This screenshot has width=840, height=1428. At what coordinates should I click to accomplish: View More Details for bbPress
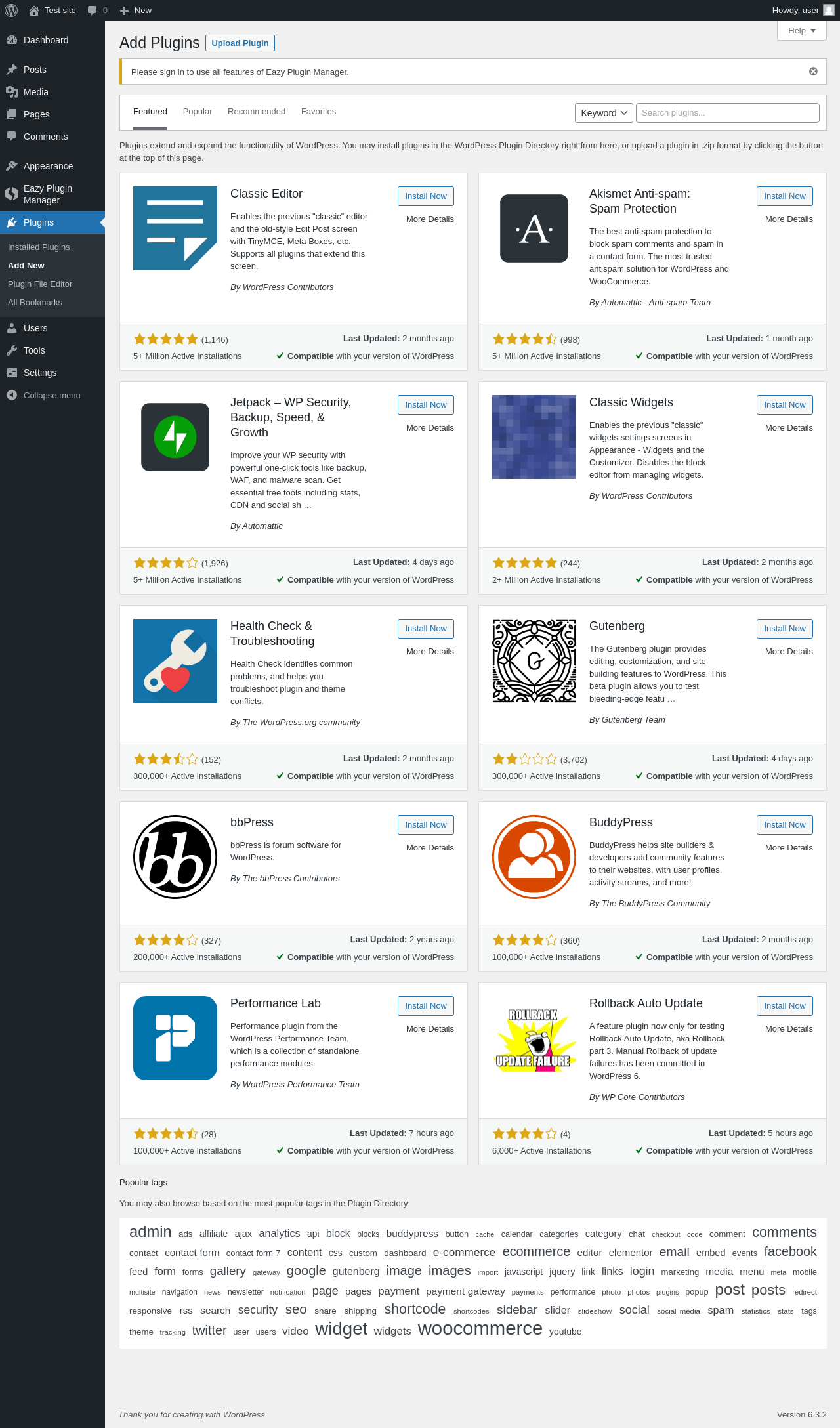click(x=430, y=848)
